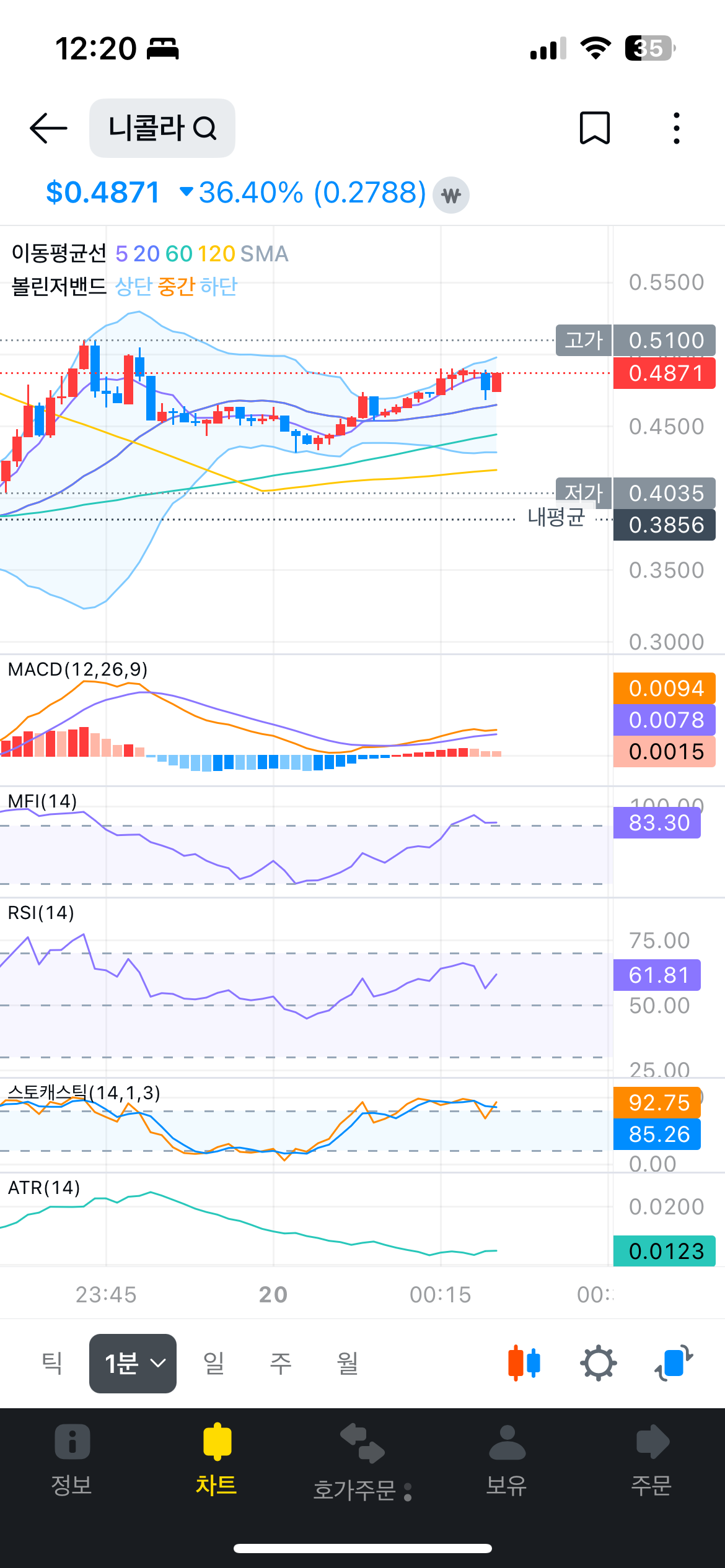Select the 5-period moving average label
The width and height of the screenshot is (725, 1568).
[x=121, y=254]
